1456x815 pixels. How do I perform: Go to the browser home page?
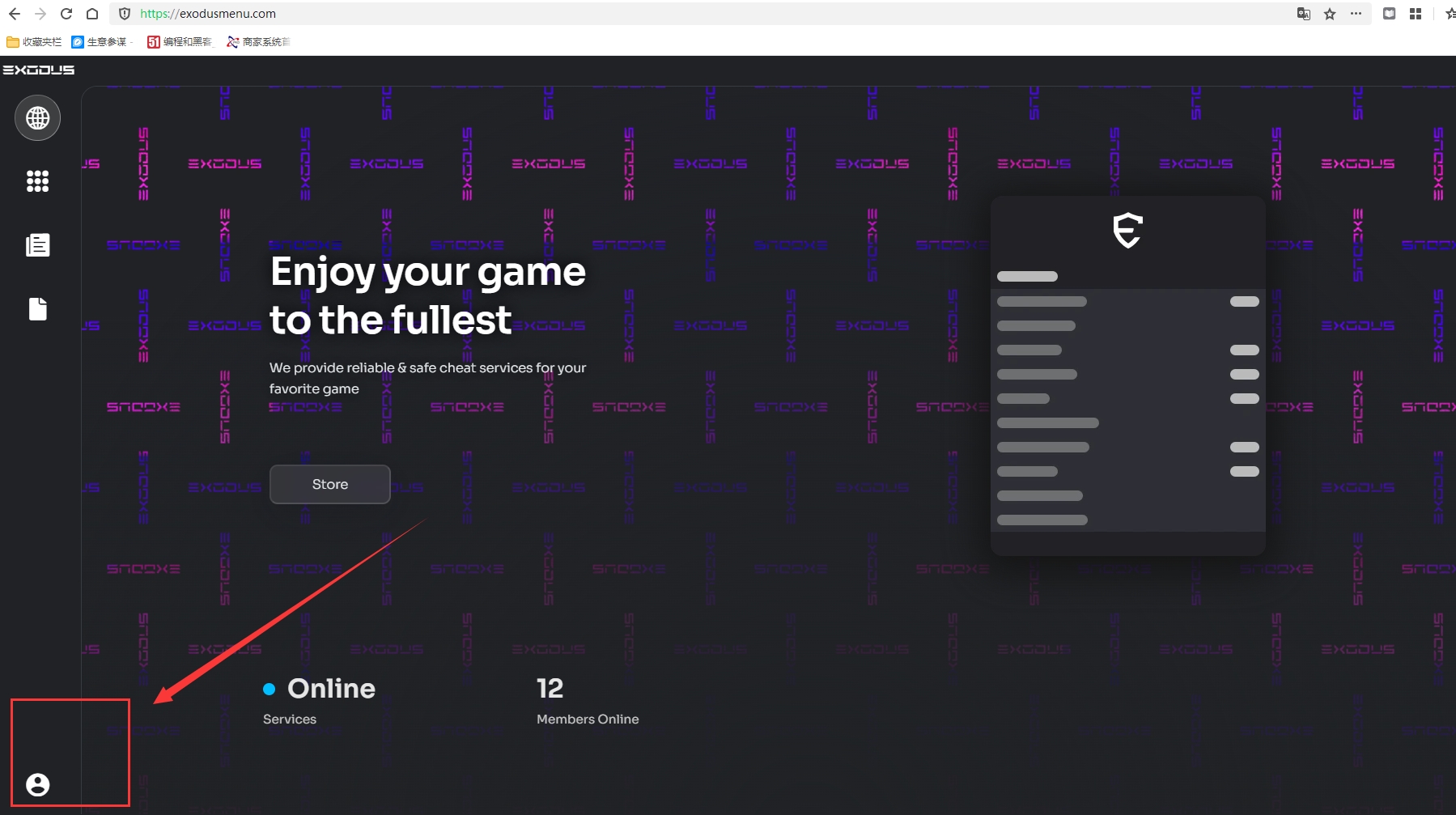(92, 14)
